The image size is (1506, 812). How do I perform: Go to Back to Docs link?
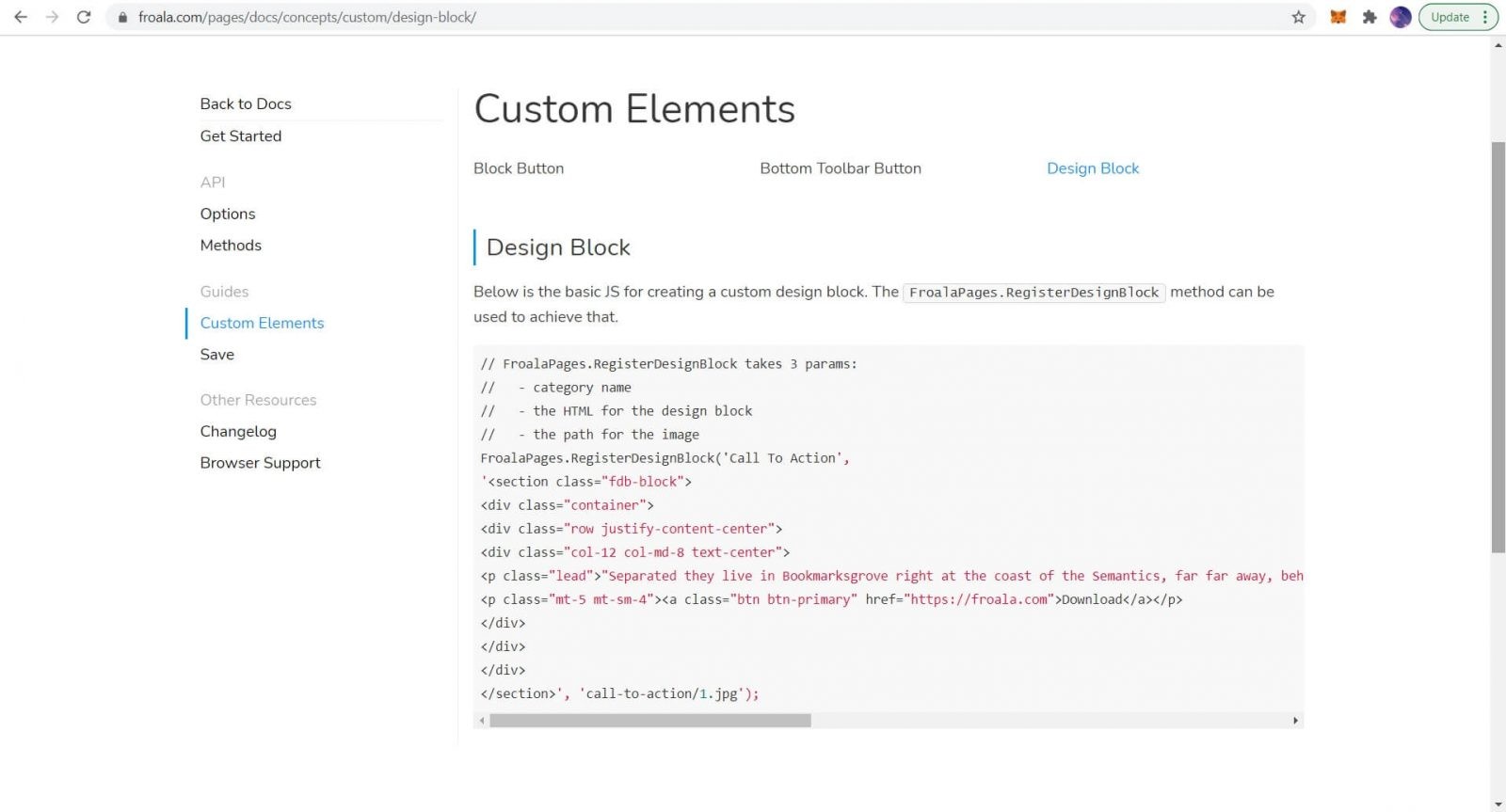246,103
